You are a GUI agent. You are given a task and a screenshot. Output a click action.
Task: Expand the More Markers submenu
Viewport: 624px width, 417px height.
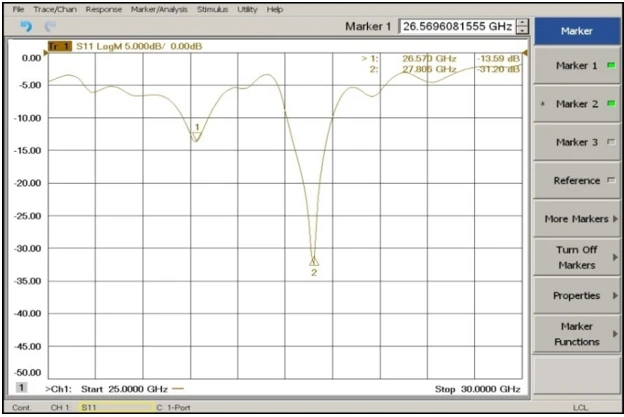(577, 218)
